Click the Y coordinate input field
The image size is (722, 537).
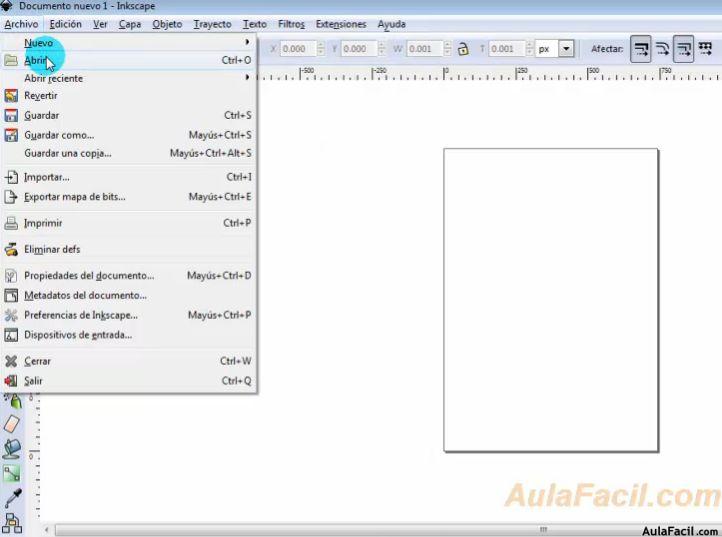pos(359,48)
